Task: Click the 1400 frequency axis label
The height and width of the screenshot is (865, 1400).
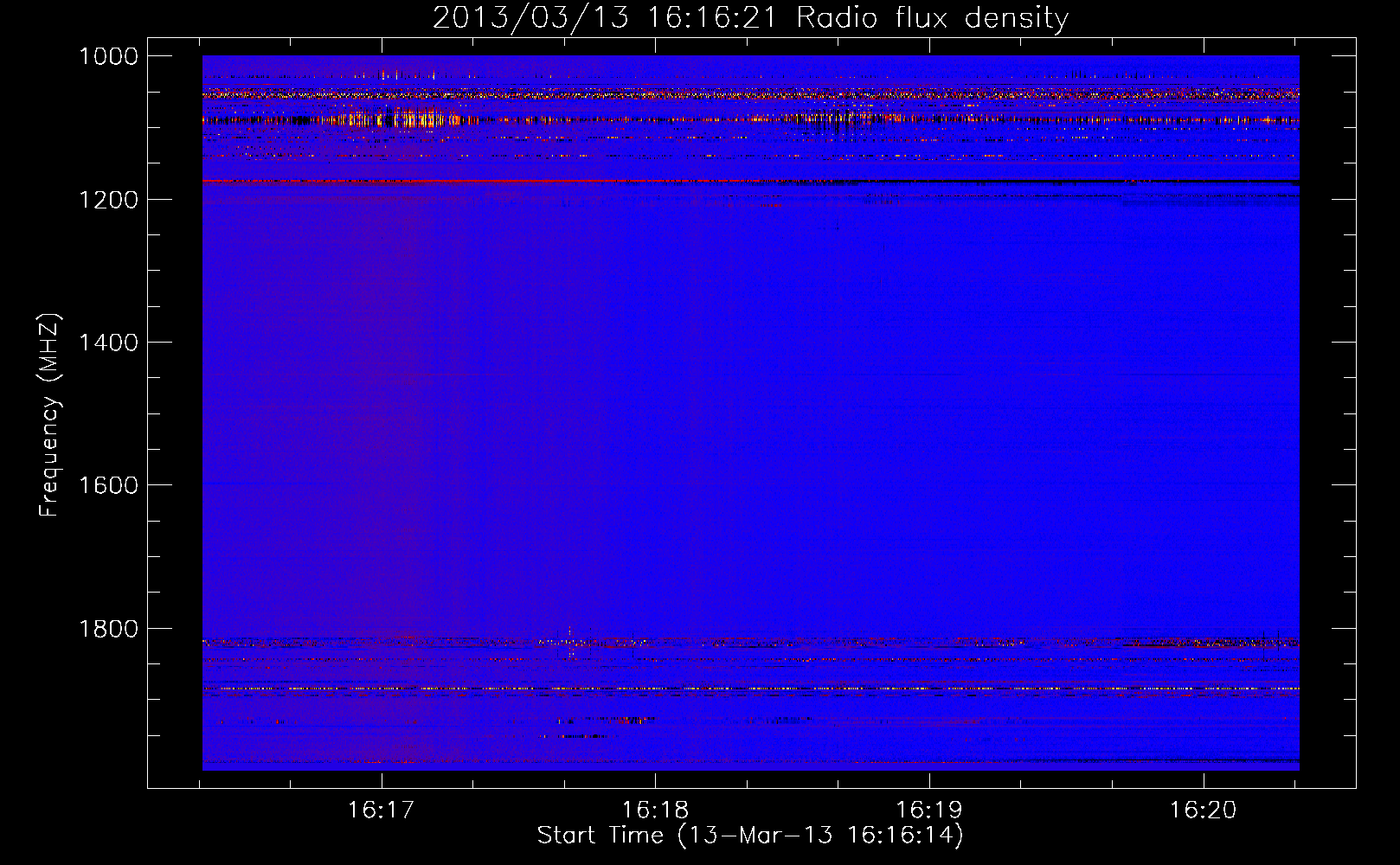Action: [108, 343]
